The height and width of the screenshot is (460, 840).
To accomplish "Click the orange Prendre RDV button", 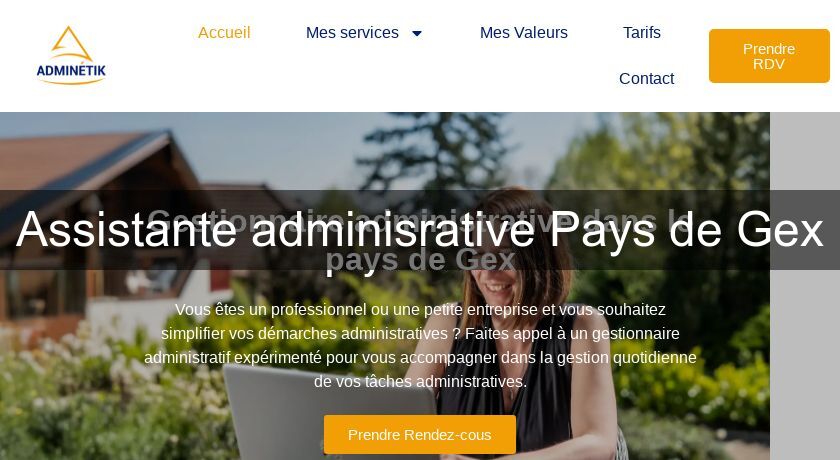I will tap(769, 56).
